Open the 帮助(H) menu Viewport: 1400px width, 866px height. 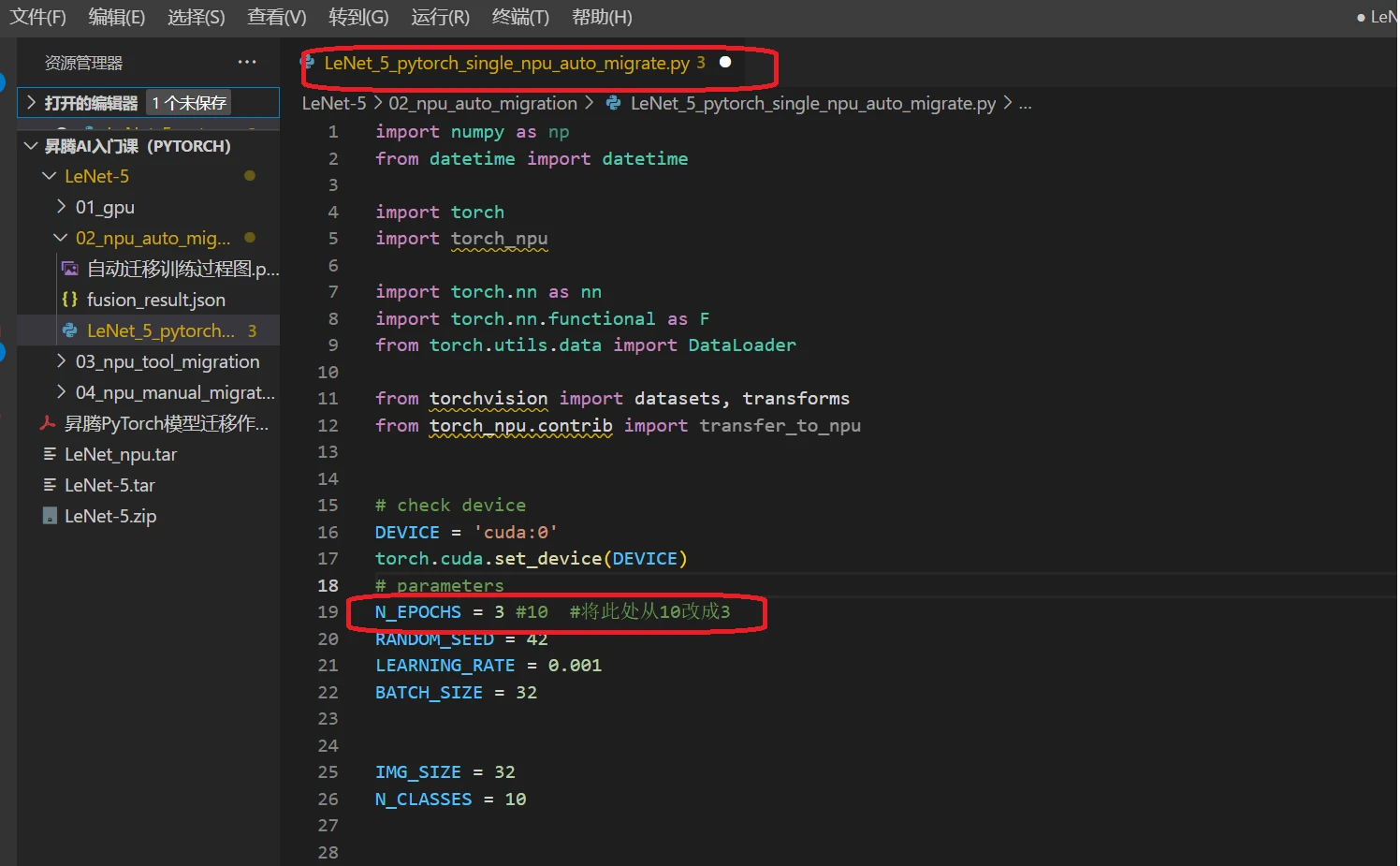[x=602, y=17]
